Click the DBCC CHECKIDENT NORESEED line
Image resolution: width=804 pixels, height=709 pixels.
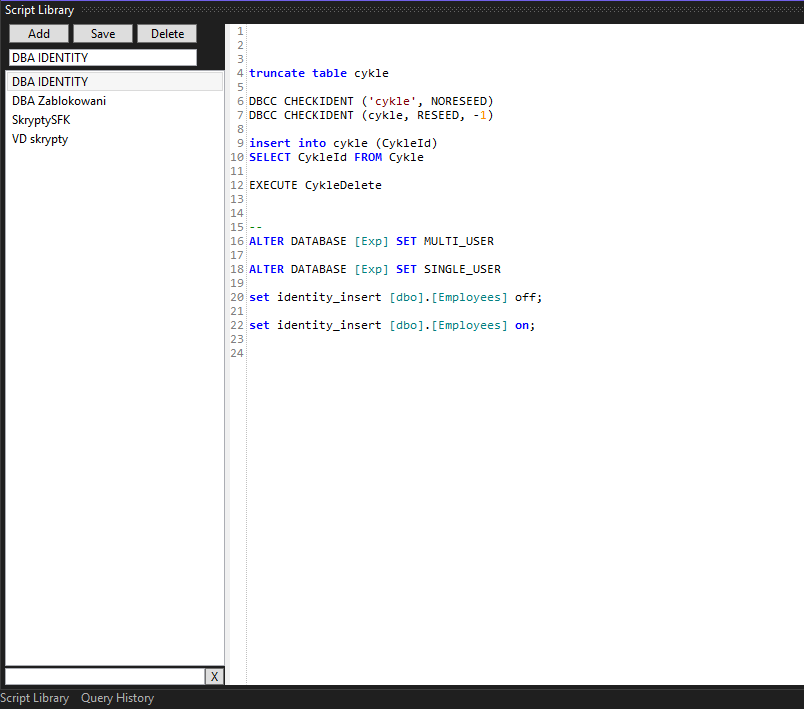[371, 101]
